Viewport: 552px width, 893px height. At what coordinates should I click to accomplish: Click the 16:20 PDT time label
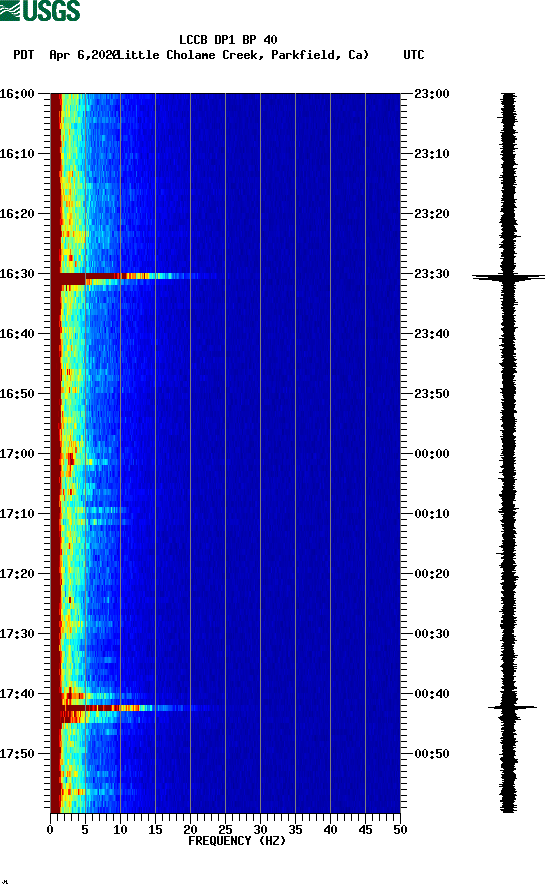pyautogui.click(x=17, y=214)
